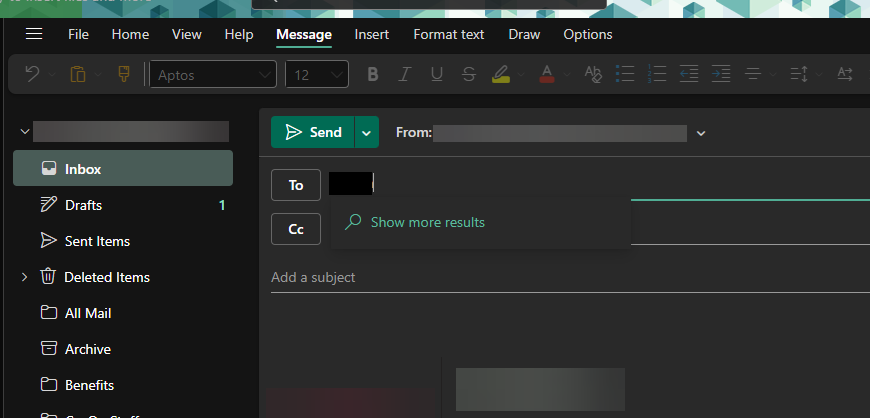This screenshot has height=418, width=870.
Task: Click the From: label
Action: (413, 132)
